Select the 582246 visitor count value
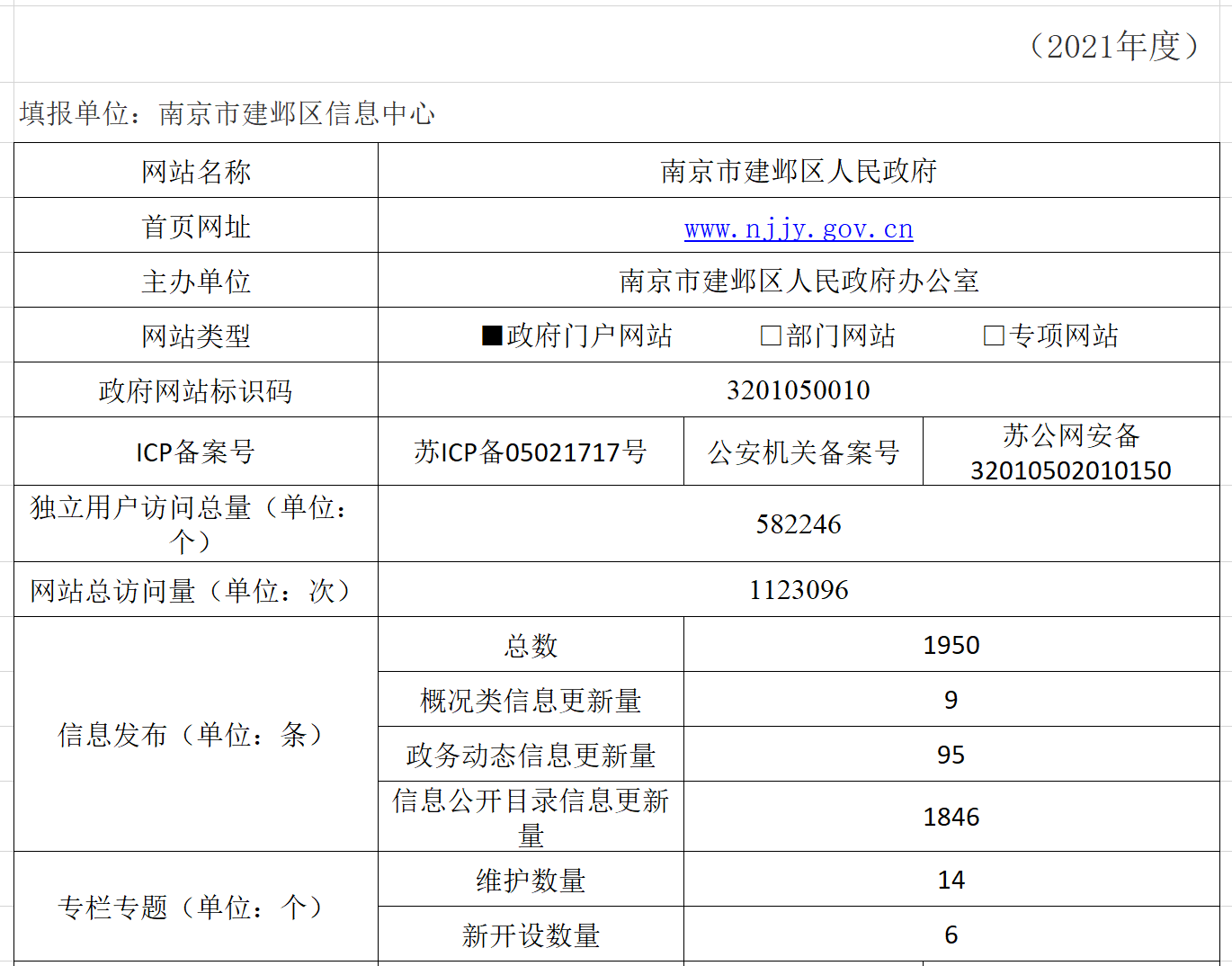Viewport: 1232px width, 966px height. click(x=799, y=524)
